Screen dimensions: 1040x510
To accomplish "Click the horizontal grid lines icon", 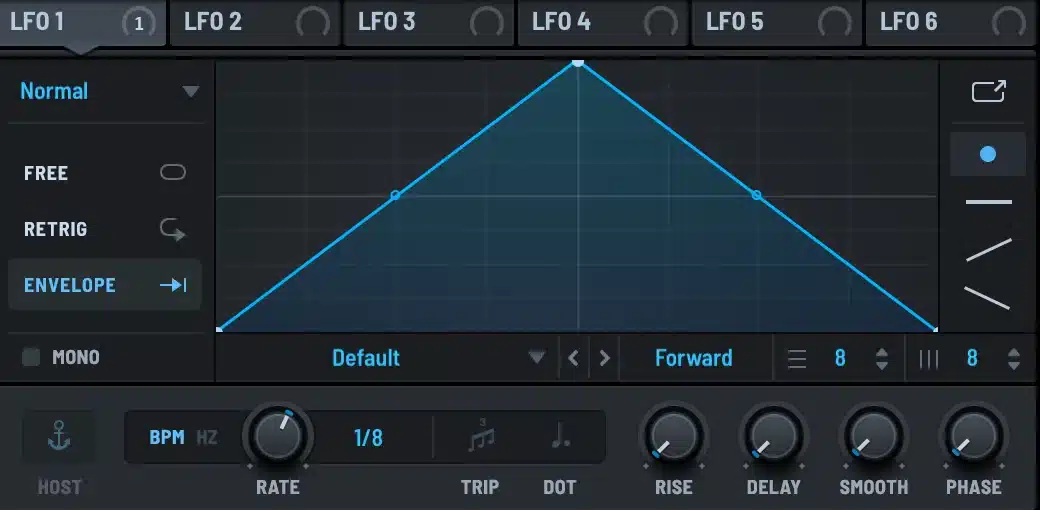I will [x=797, y=358].
